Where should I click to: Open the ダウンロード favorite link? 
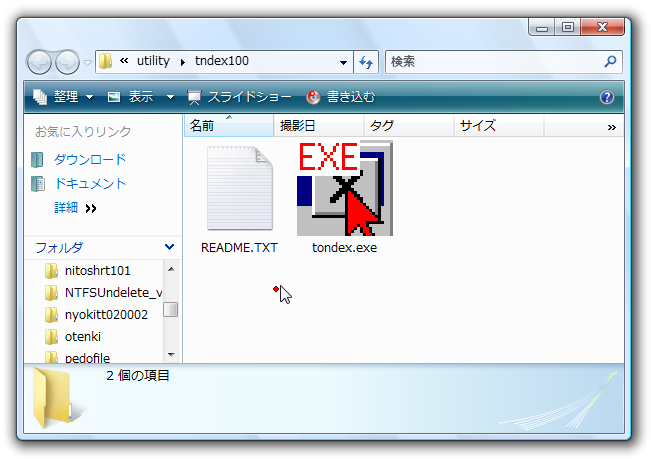[90, 159]
